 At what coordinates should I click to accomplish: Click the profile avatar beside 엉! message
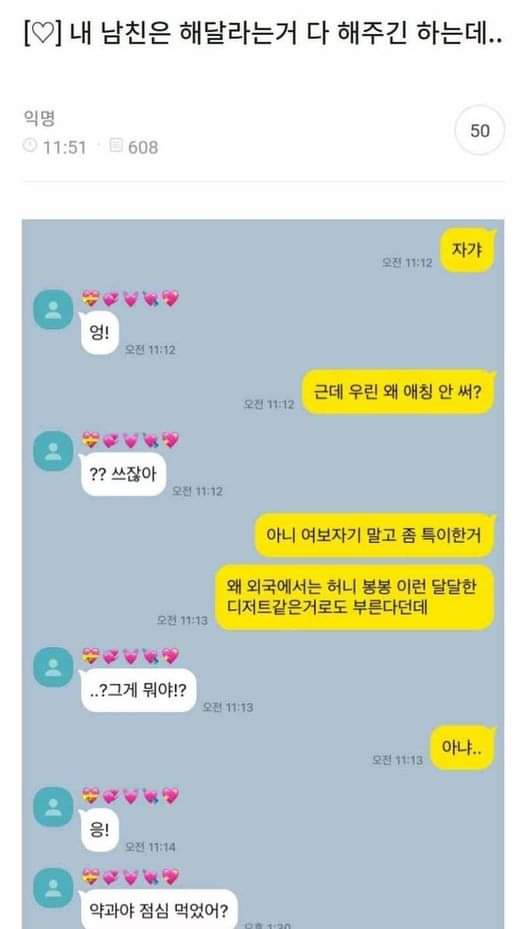point(53,309)
